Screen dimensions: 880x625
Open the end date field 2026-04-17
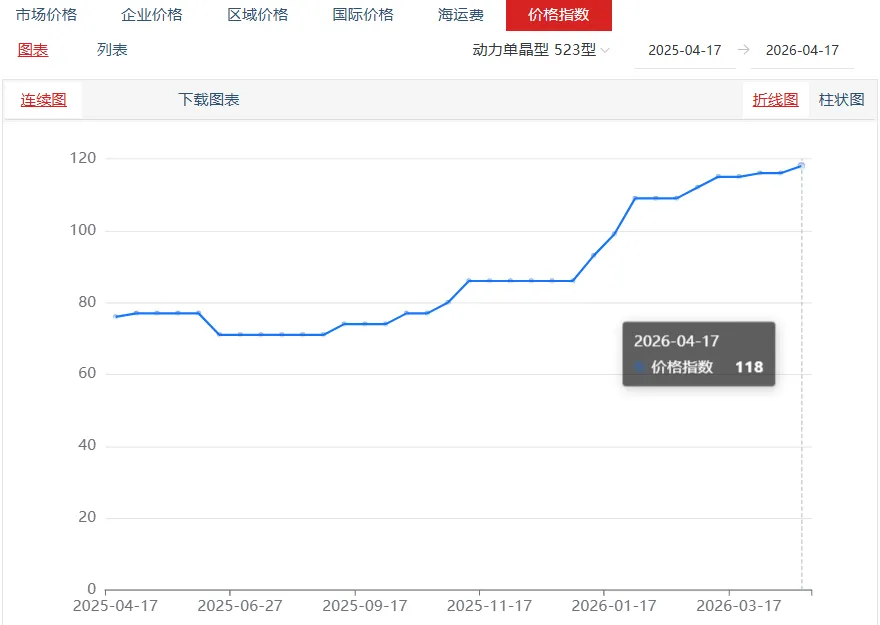point(801,50)
